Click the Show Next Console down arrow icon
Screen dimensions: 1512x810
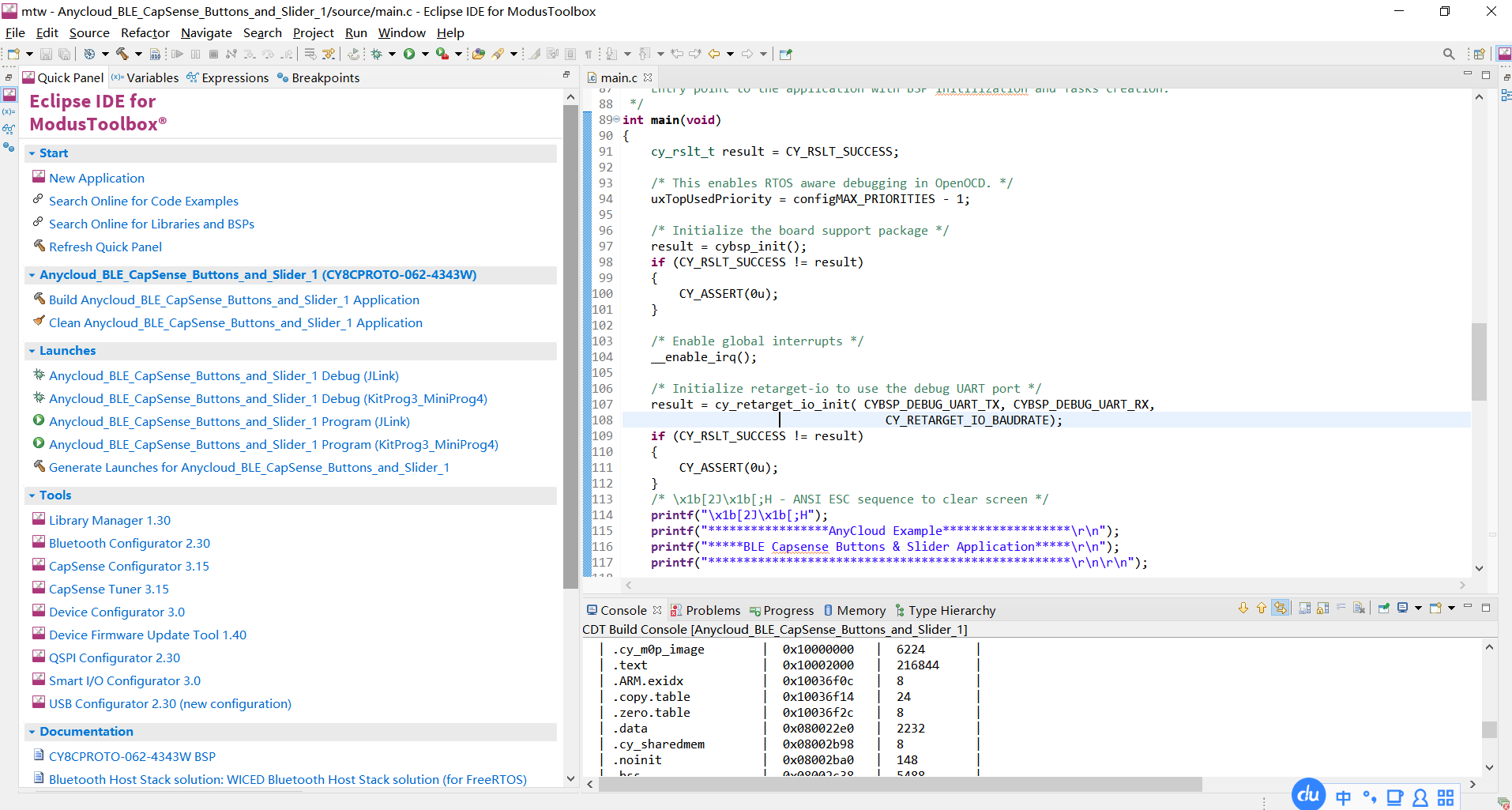pos(1243,608)
